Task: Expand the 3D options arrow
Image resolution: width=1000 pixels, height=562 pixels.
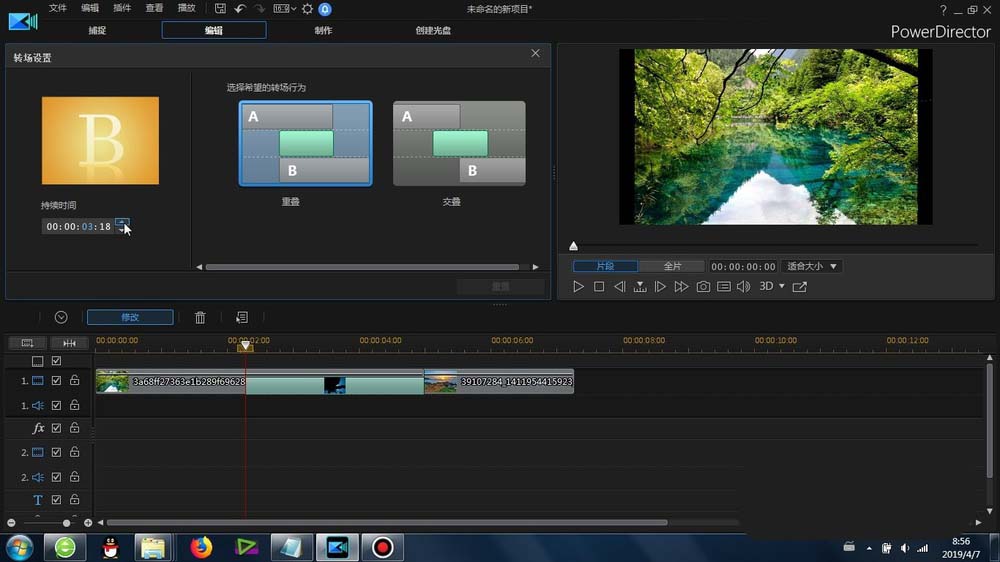Action: click(x=782, y=286)
